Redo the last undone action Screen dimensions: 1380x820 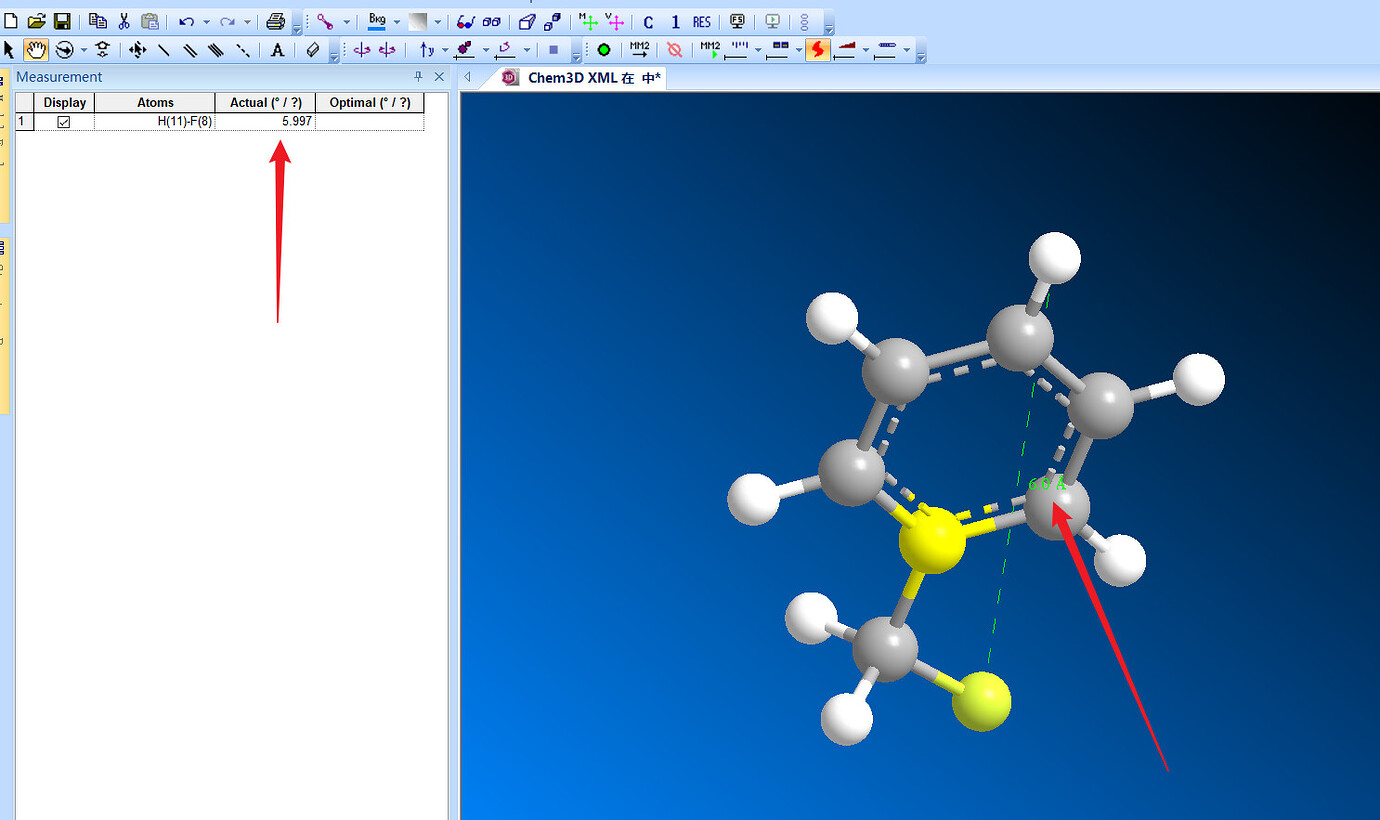pos(227,21)
